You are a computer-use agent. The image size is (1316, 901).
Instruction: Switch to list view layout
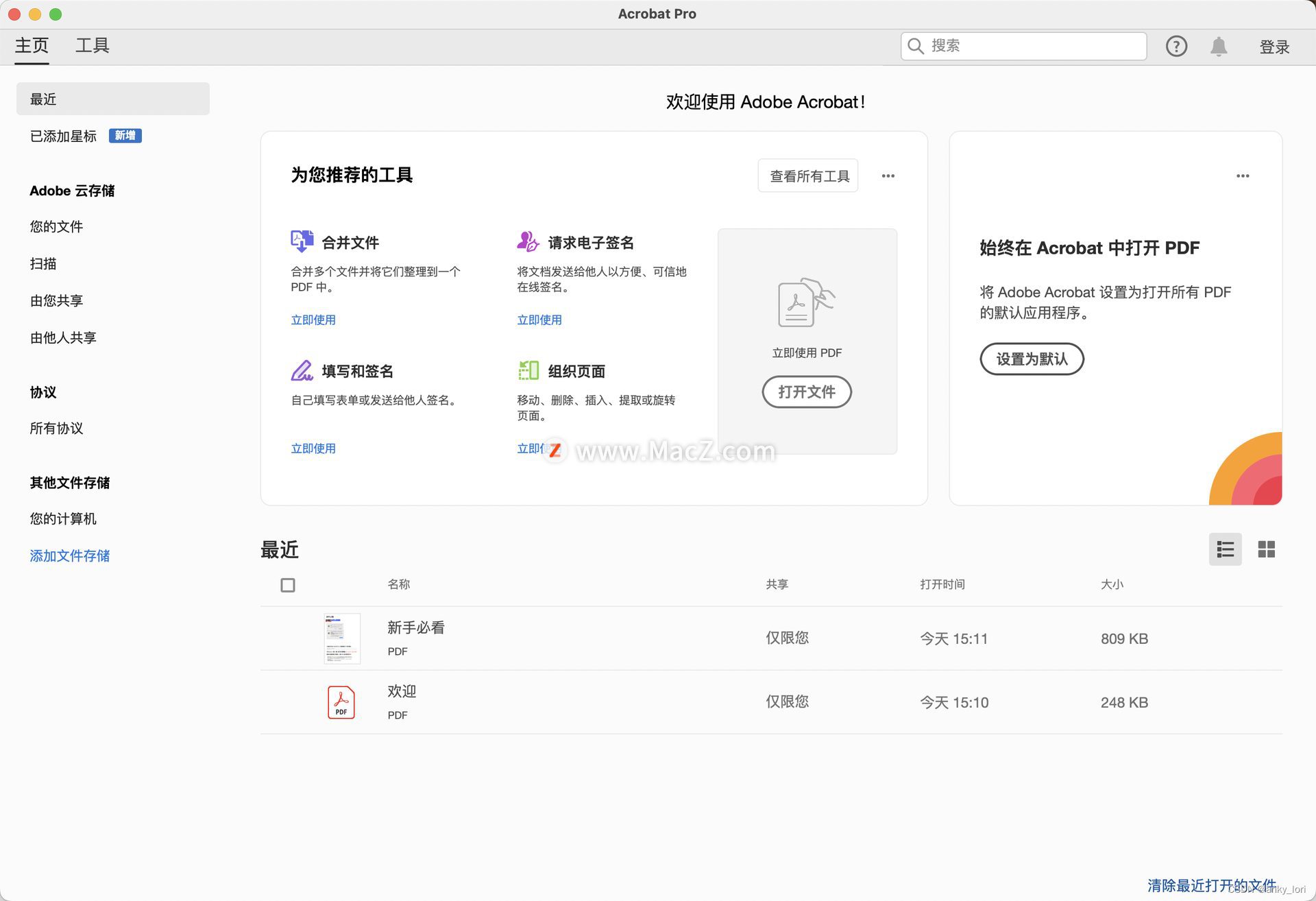pyautogui.click(x=1225, y=549)
